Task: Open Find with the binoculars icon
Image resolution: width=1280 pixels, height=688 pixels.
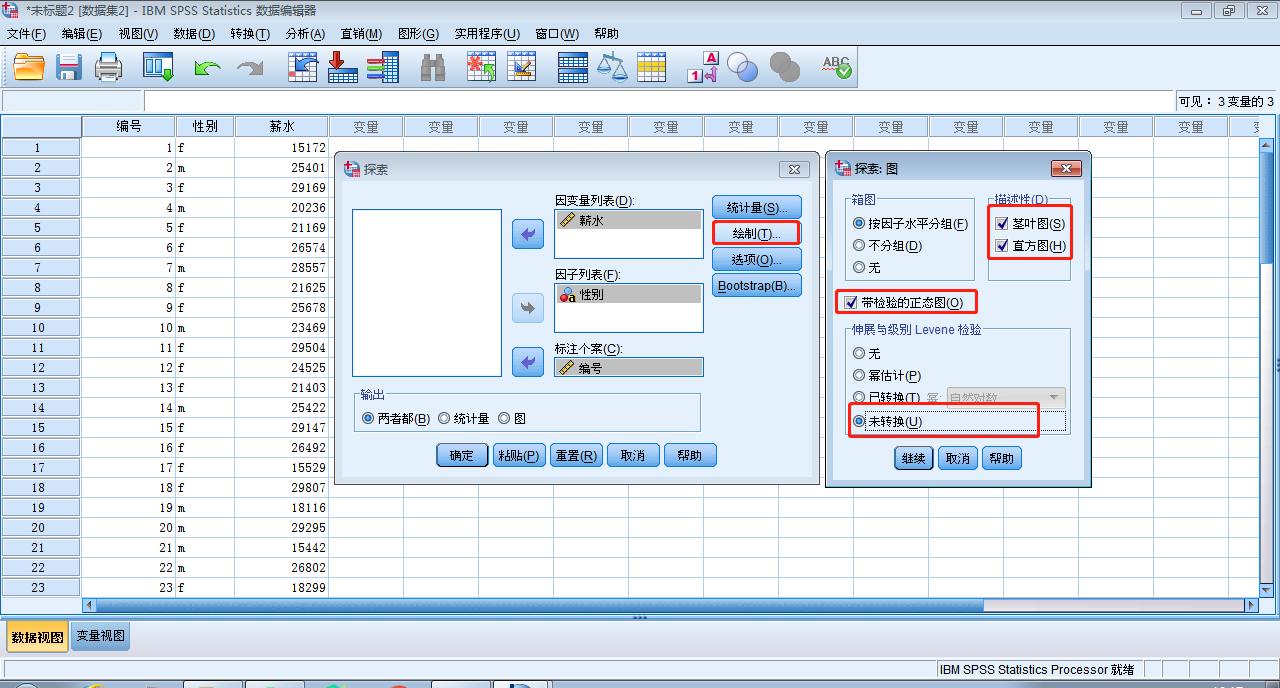Action: tap(433, 67)
